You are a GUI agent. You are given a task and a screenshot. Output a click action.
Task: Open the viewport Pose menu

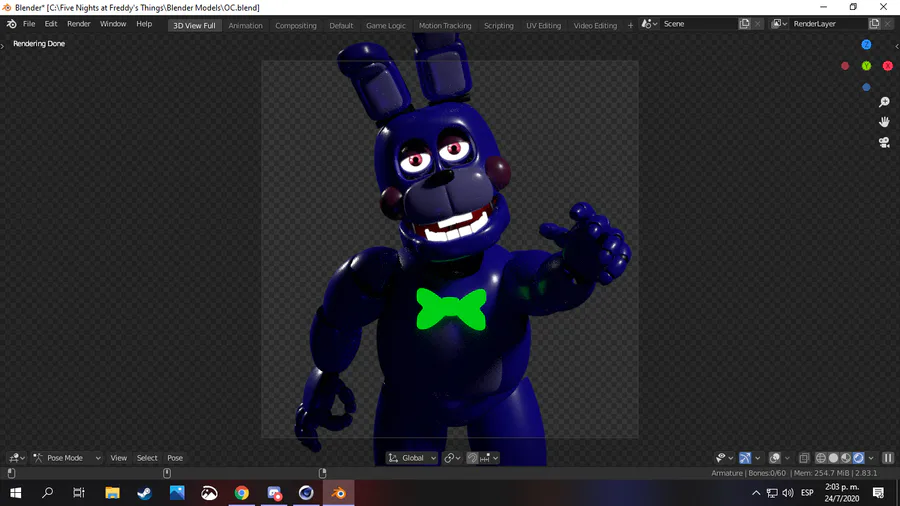tap(175, 458)
